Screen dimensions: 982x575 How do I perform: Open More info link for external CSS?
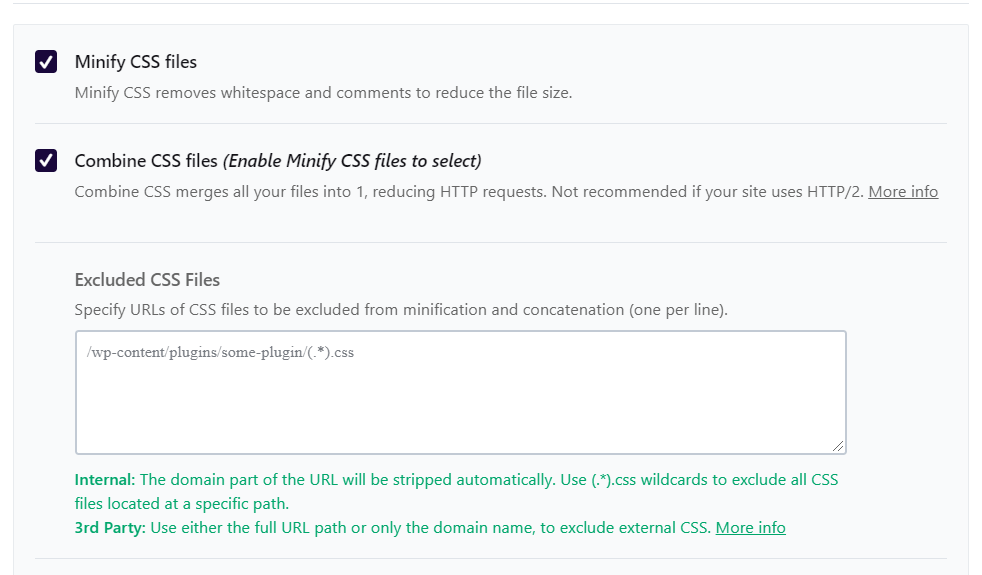[750, 527]
